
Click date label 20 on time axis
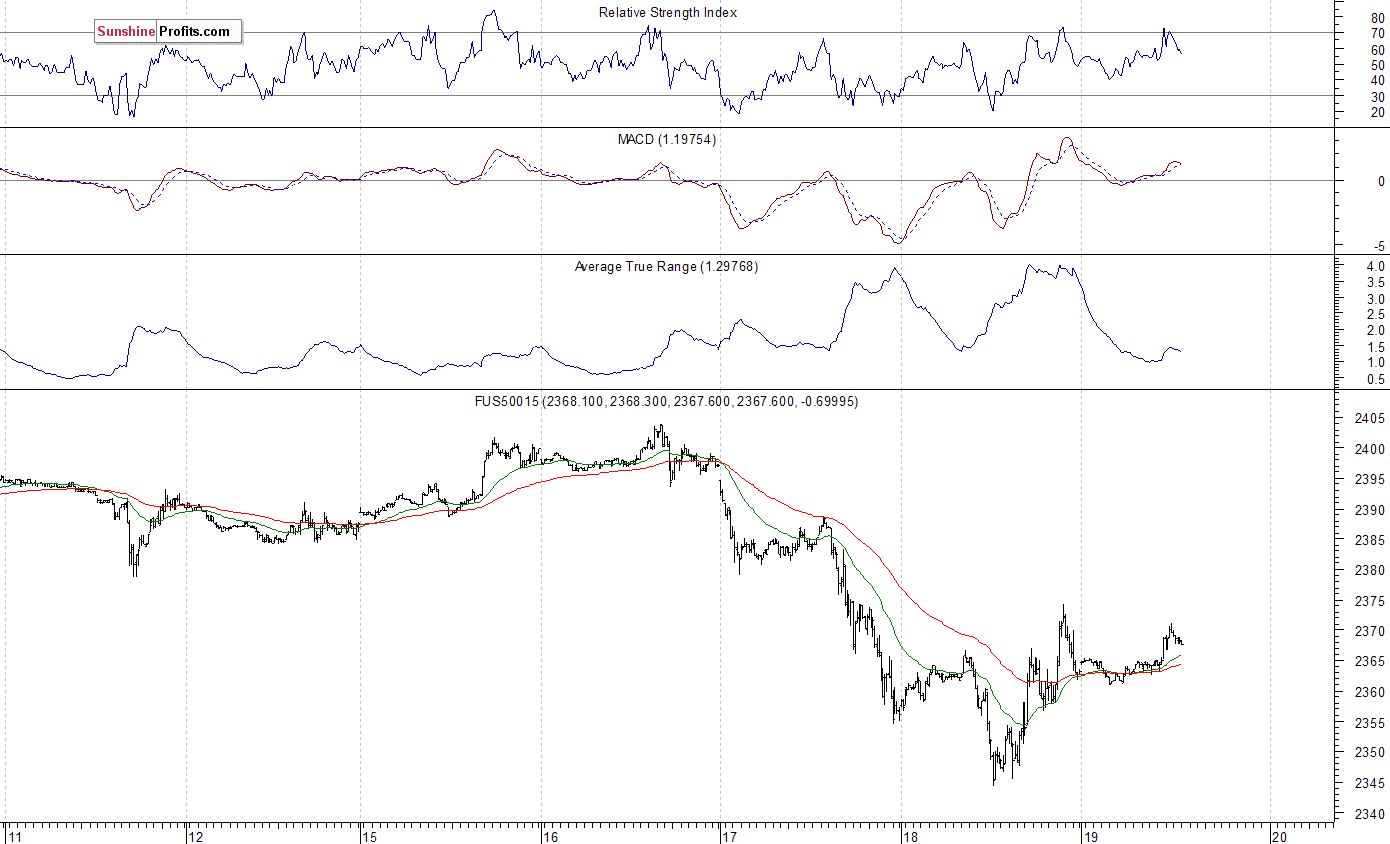(x=1279, y=835)
